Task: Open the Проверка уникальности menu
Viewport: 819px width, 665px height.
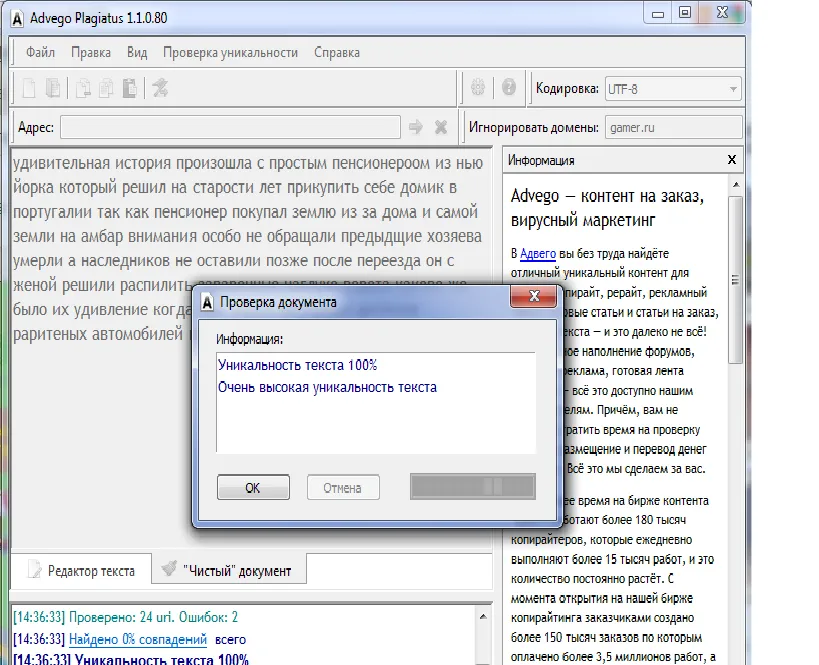Action: [230, 52]
